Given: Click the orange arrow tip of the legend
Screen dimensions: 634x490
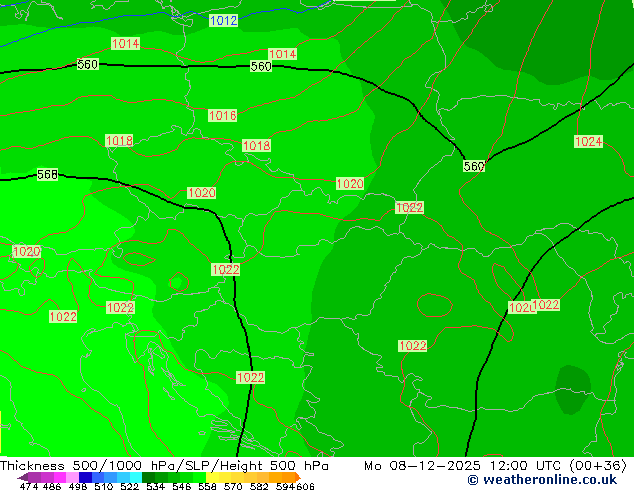Looking at the screenshot, I should 298,477.
